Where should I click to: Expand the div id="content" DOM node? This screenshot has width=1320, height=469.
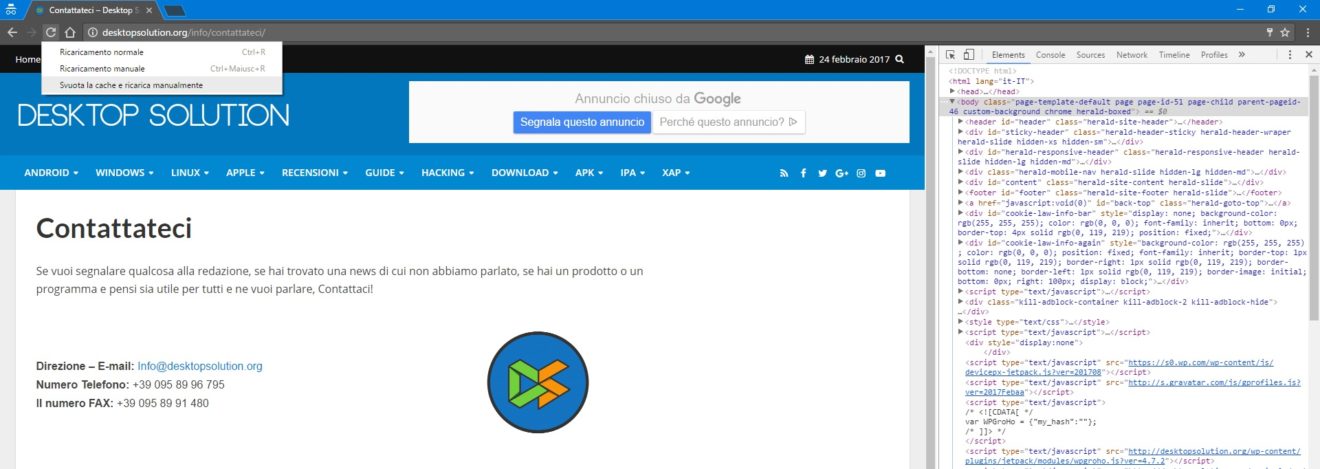(x=961, y=182)
